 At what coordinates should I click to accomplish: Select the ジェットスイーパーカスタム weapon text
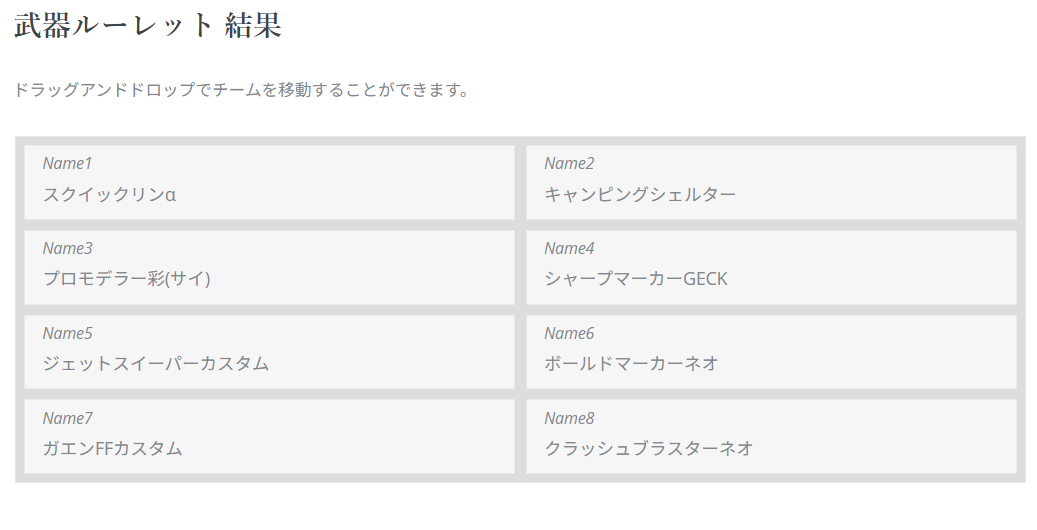point(155,364)
